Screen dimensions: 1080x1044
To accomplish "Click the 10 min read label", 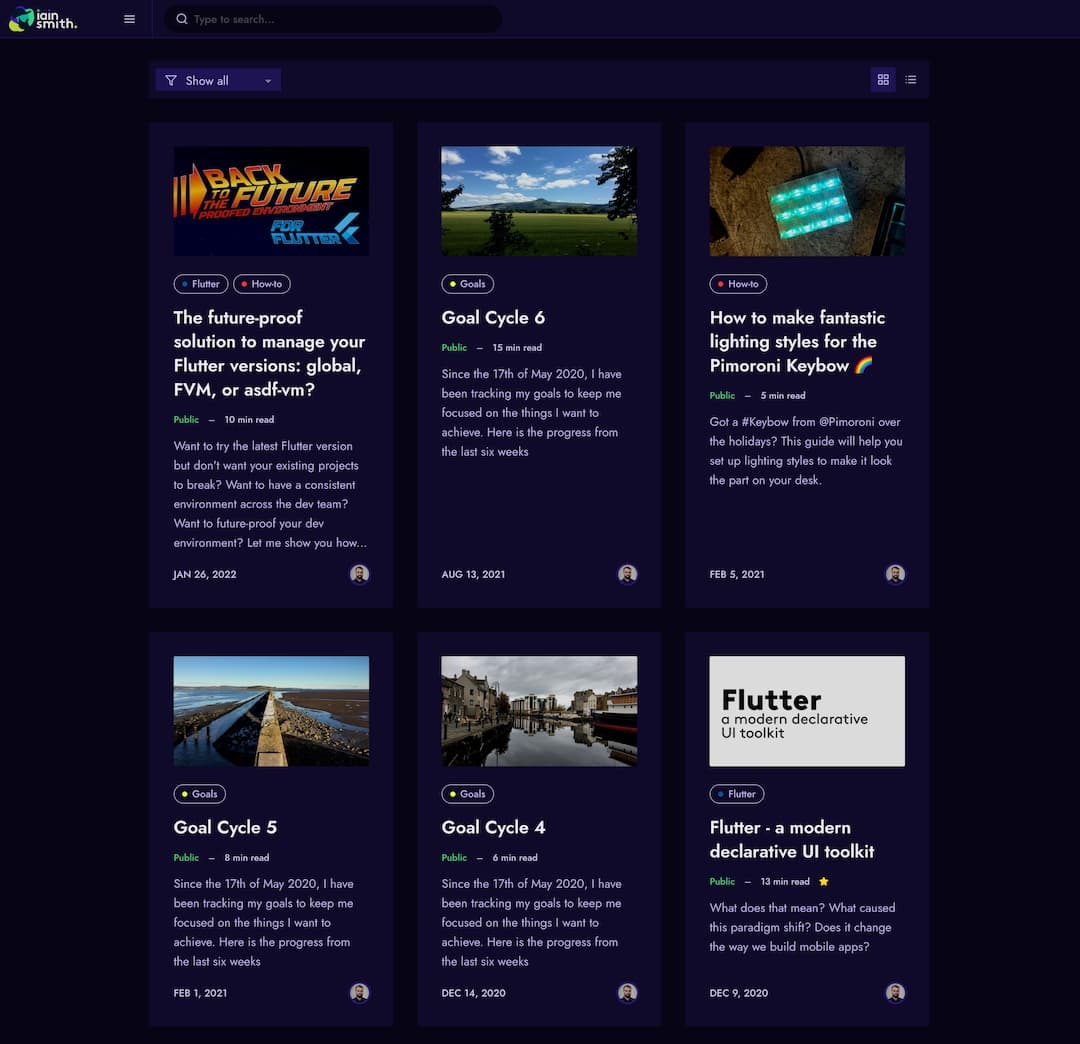I will 249,419.
